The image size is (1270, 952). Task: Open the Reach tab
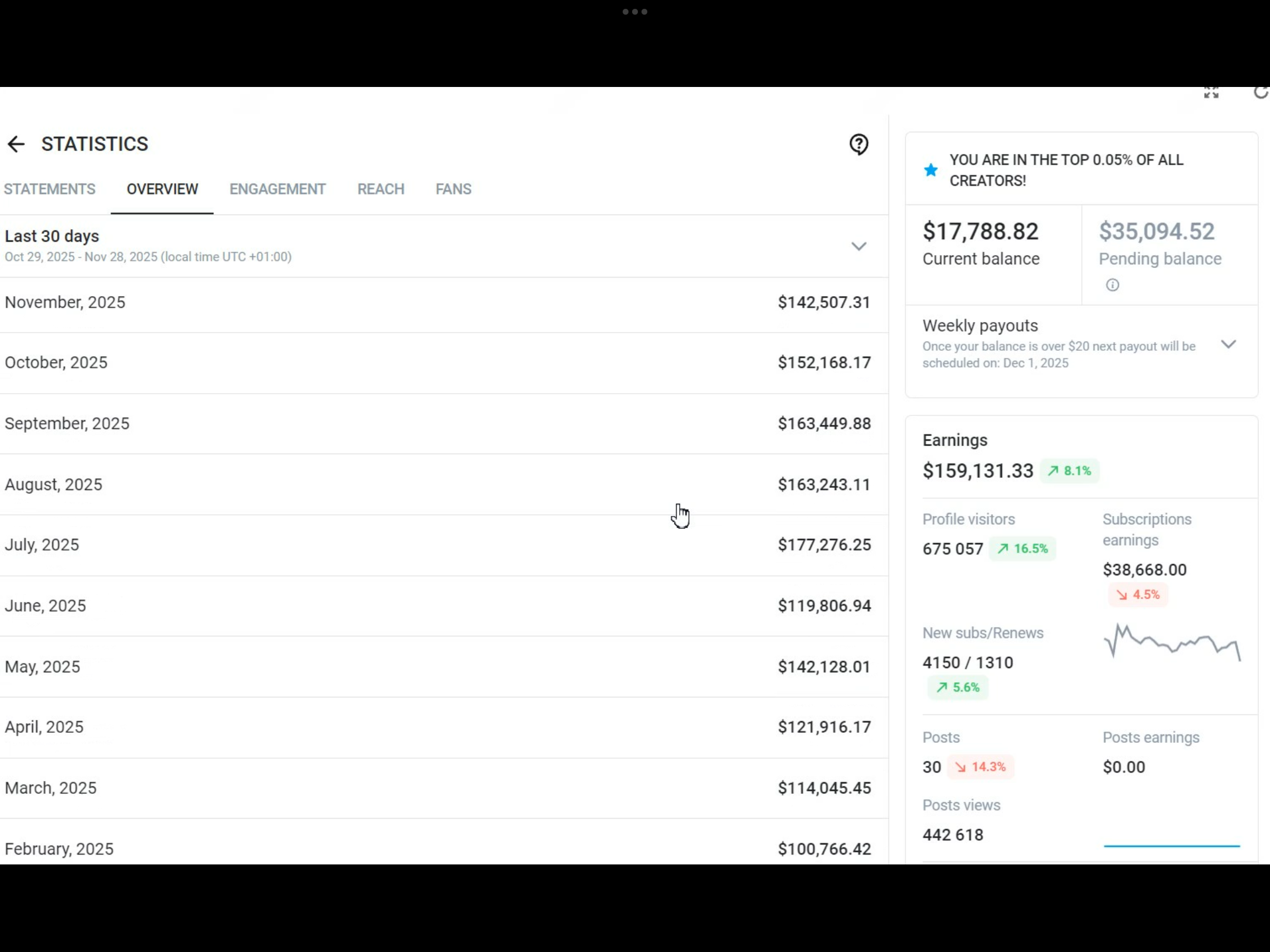click(380, 189)
